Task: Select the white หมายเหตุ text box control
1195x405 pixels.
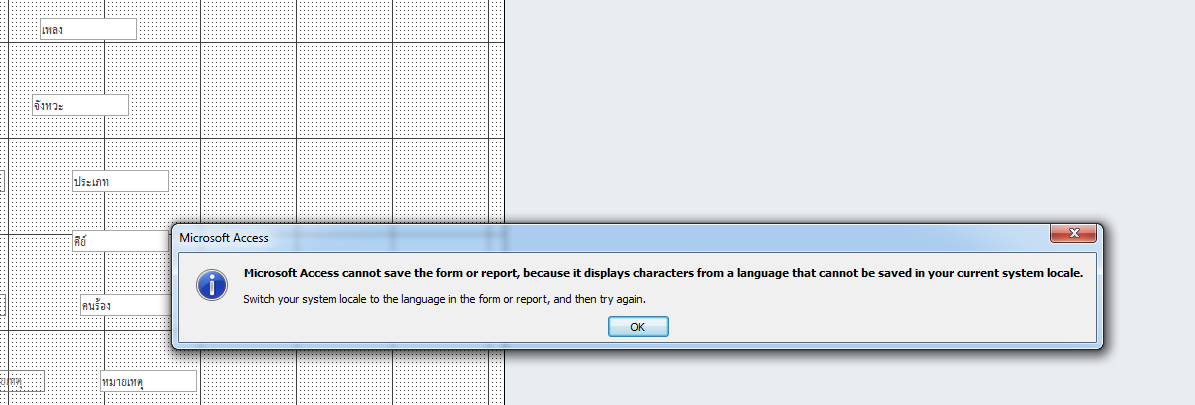Action: pyautogui.click(x=149, y=381)
